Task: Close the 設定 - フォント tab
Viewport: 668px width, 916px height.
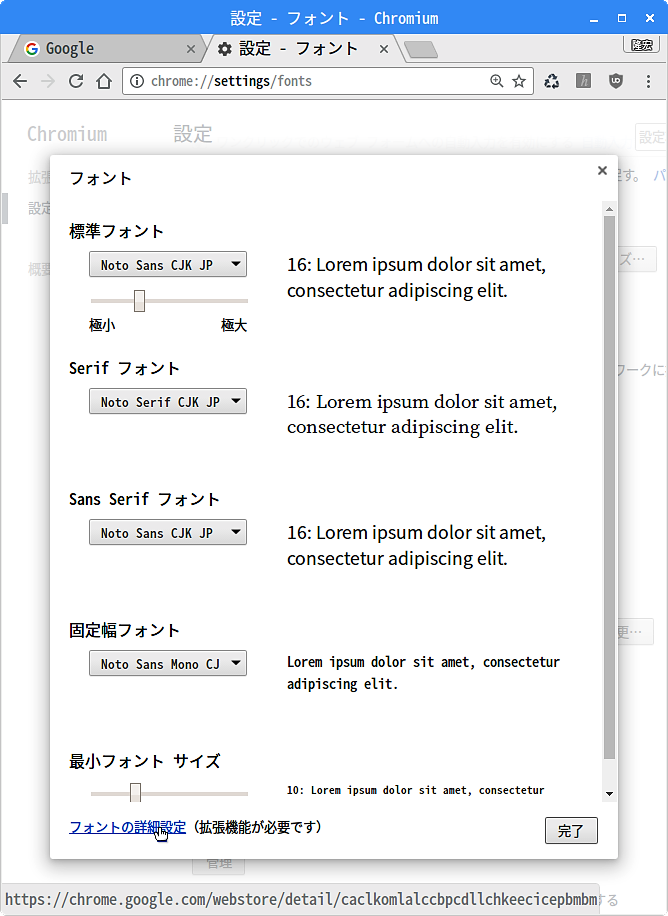Action: (x=384, y=49)
